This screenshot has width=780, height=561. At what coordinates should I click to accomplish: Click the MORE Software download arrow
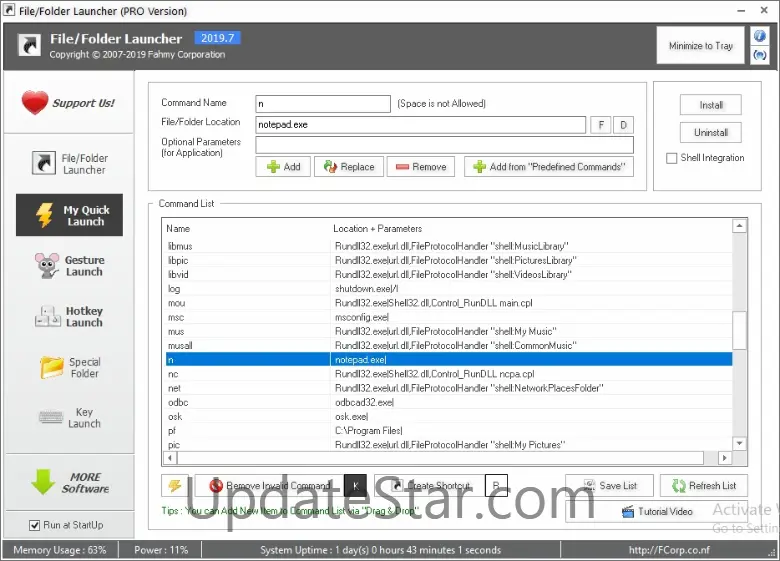(43, 482)
